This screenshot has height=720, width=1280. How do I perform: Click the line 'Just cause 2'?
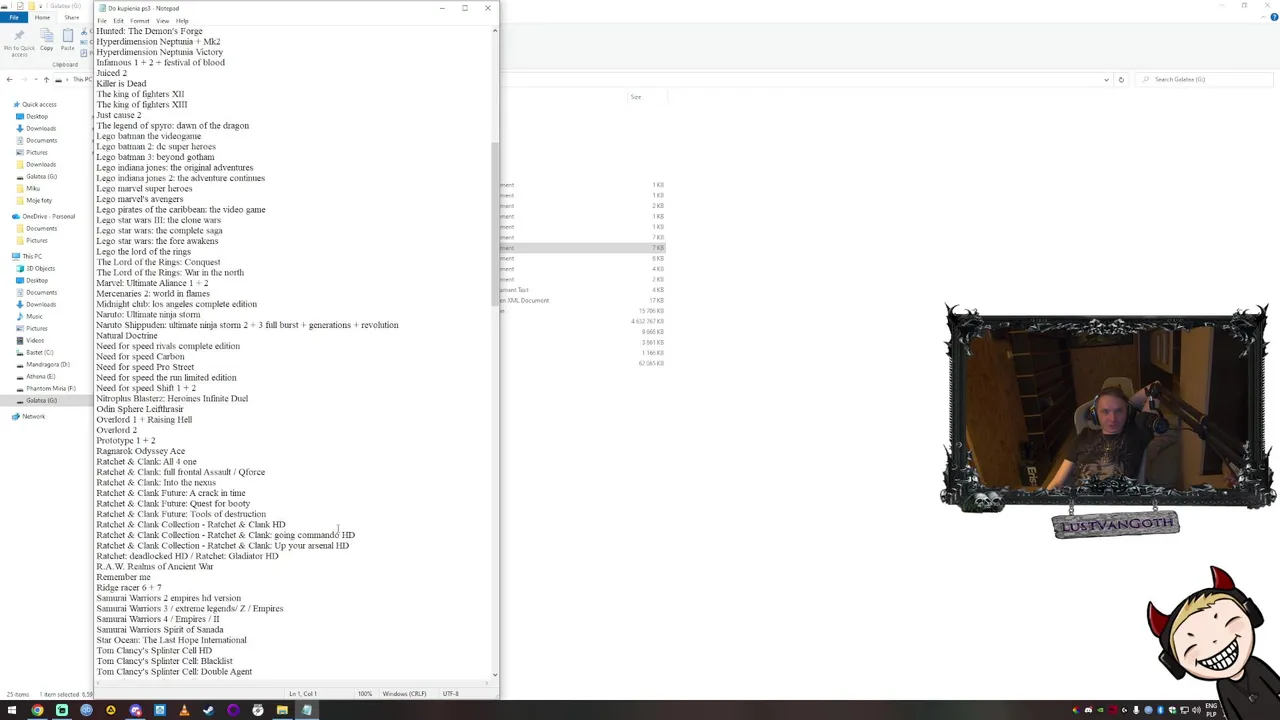coord(118,115)
